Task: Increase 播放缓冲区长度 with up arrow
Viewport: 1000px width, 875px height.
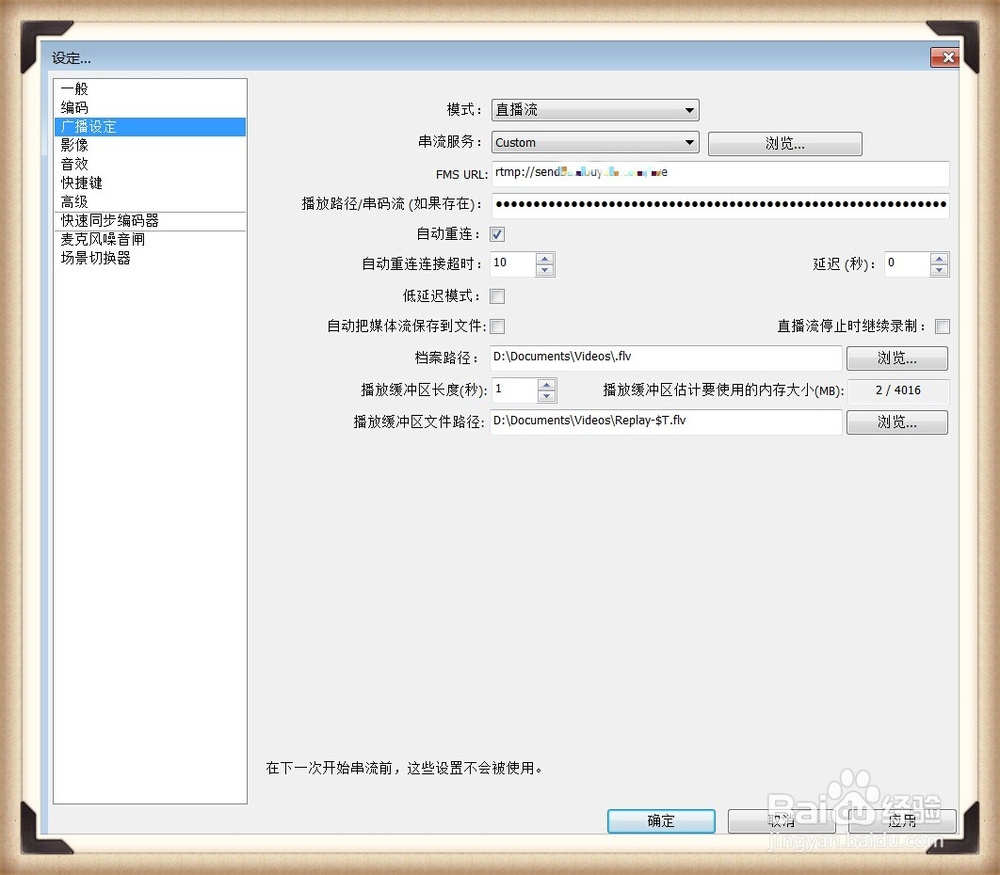Action: click(546, 385)
